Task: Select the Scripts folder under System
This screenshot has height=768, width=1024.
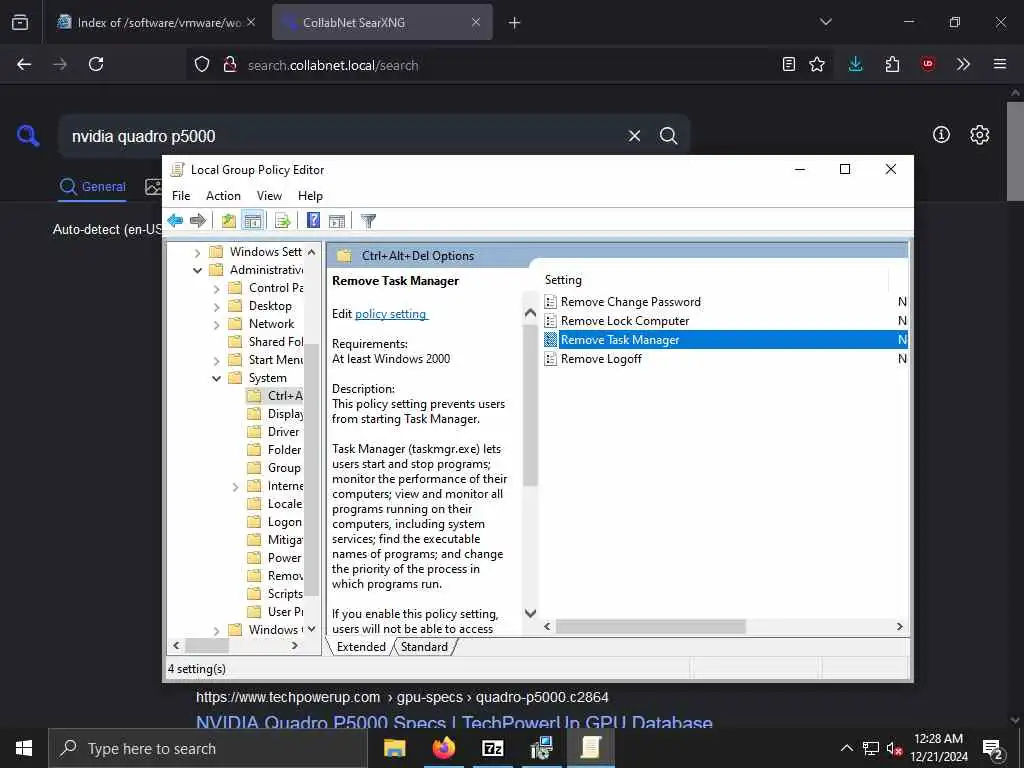Action: [x=275, y=594]
